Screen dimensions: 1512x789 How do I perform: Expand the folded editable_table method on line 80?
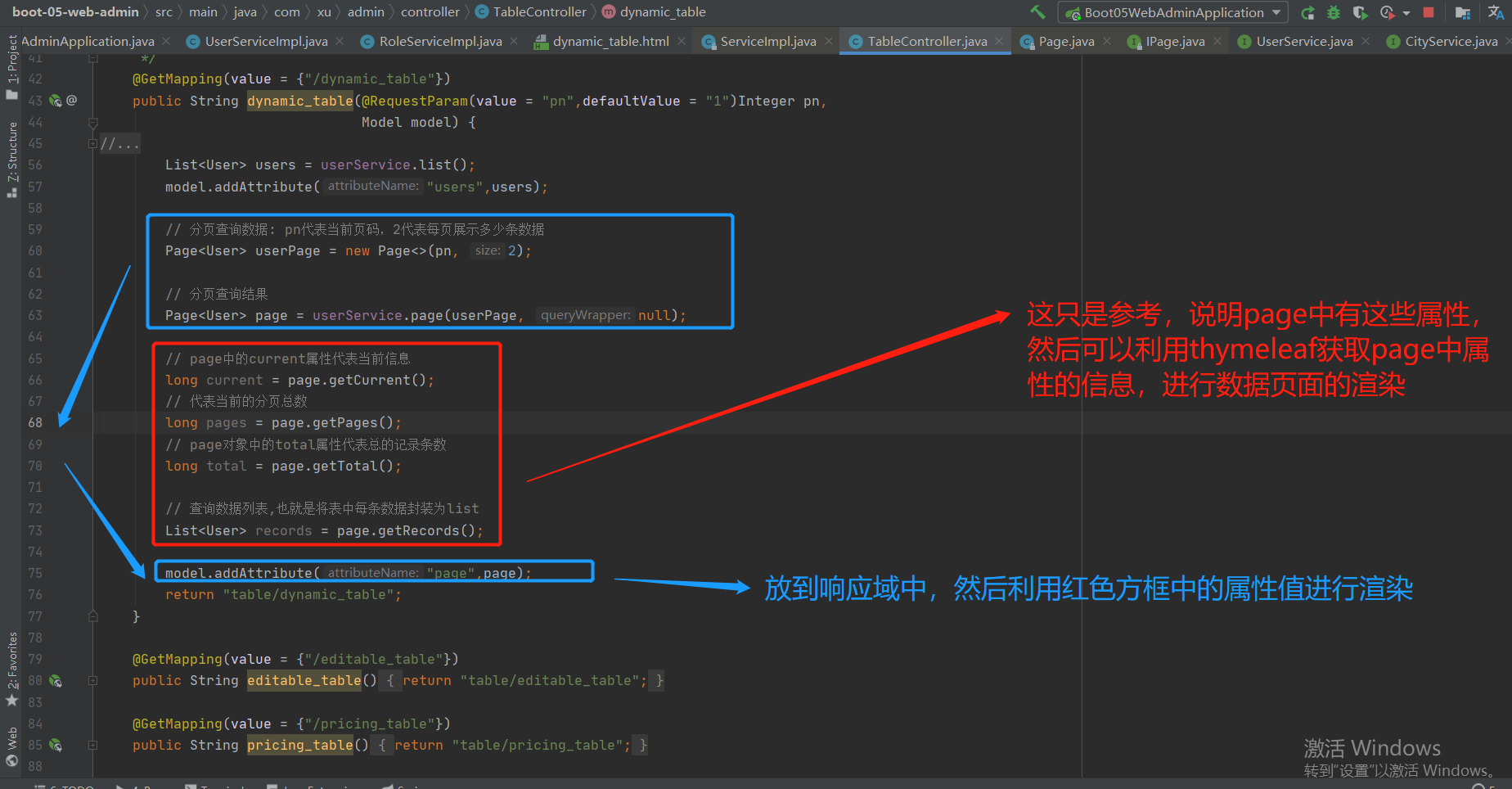[92, 680]
